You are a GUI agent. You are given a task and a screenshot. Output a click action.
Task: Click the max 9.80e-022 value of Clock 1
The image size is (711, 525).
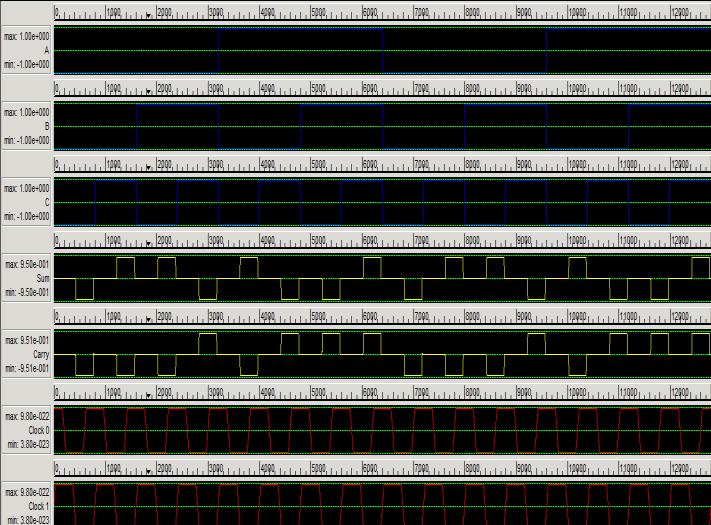pos(27,492)
